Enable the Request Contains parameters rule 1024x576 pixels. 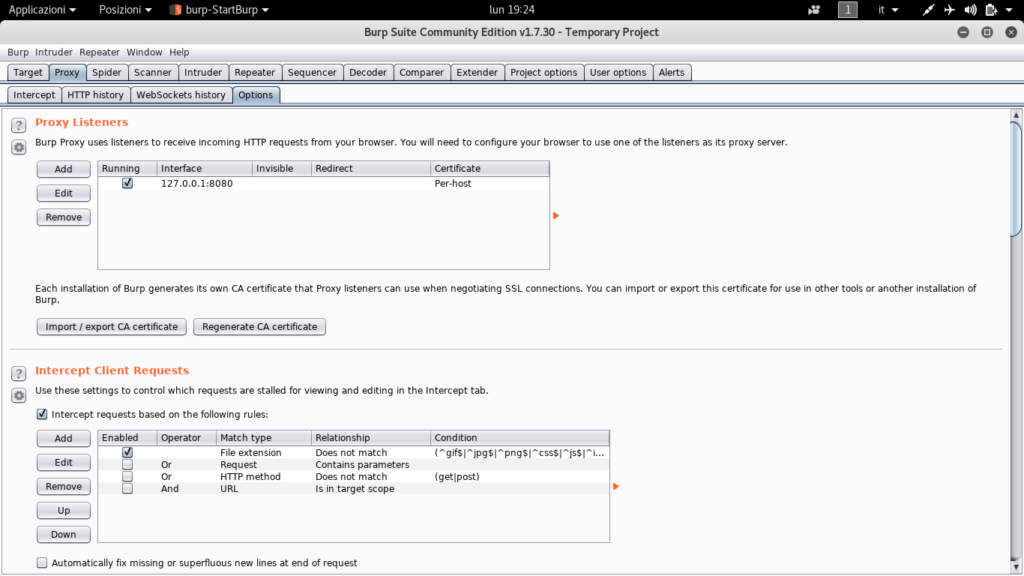click(127, 464)
